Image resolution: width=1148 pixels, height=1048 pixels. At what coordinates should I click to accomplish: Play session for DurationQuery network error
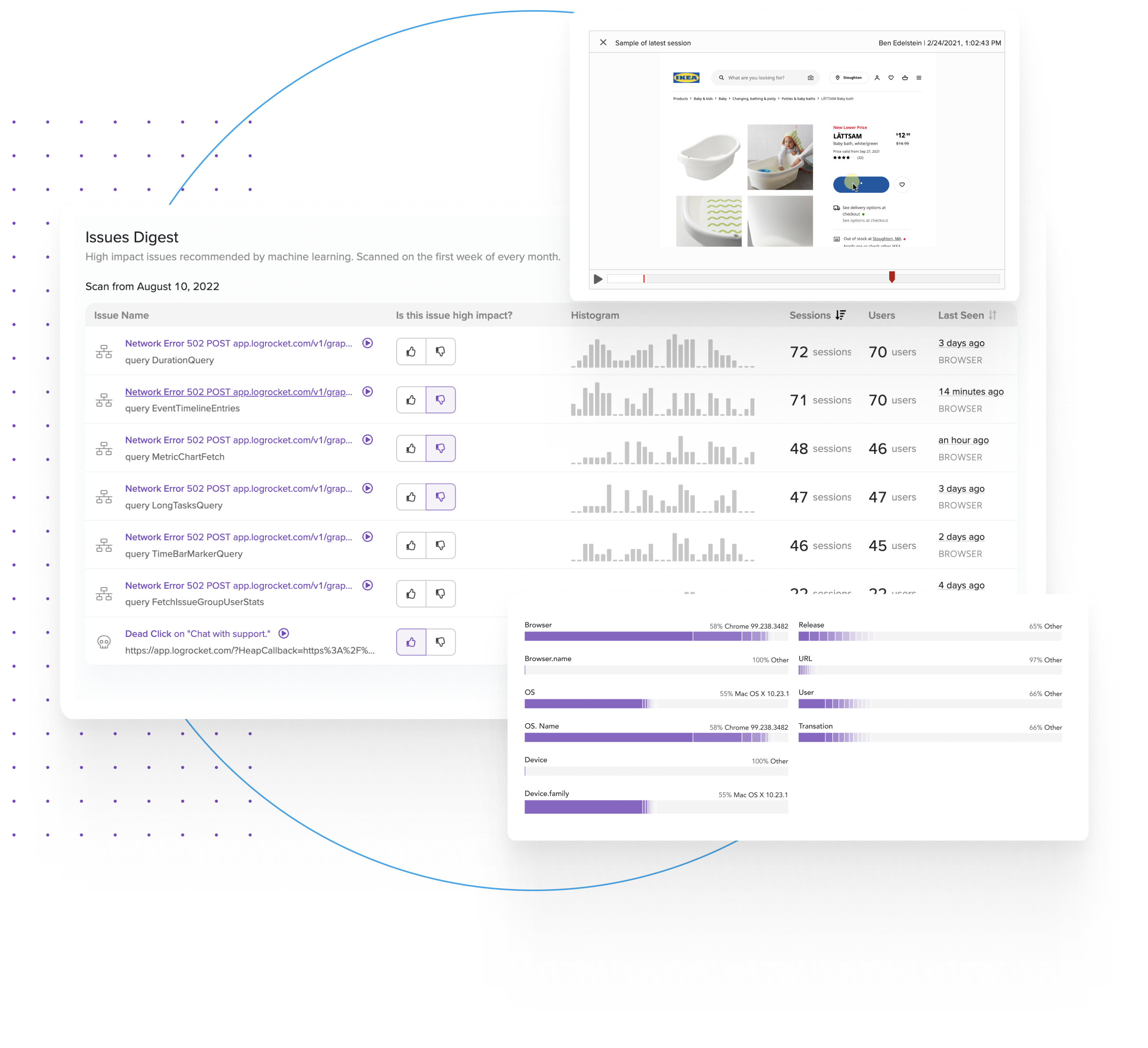coord(368,343)
